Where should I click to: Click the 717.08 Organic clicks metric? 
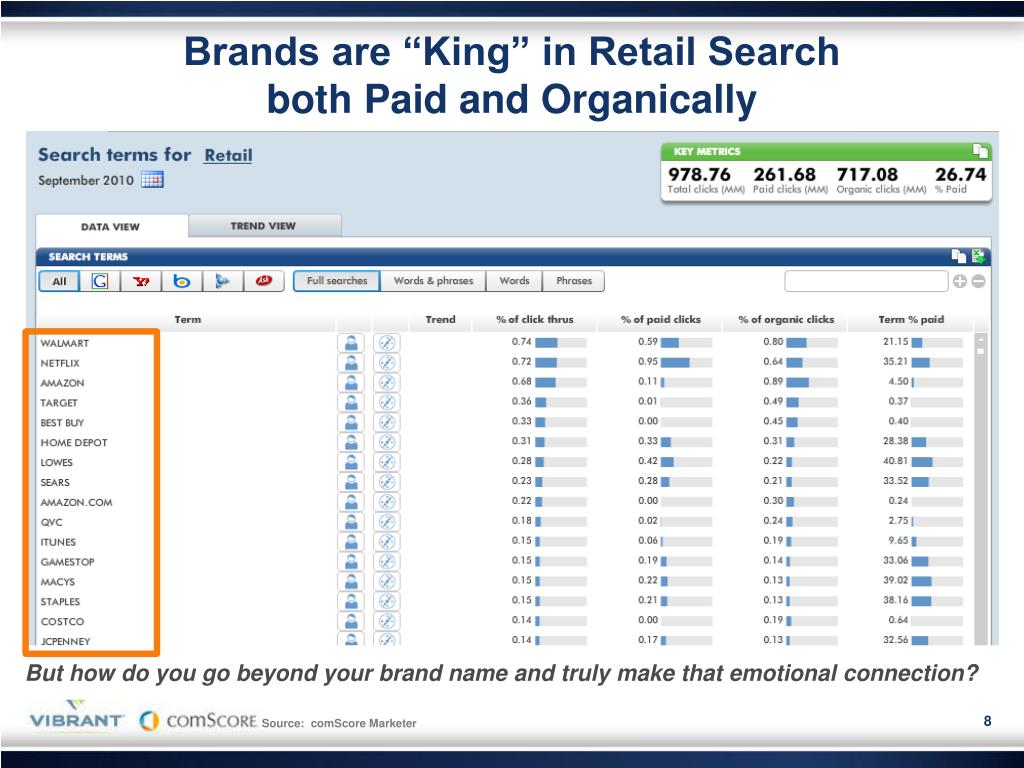[881, 180]
